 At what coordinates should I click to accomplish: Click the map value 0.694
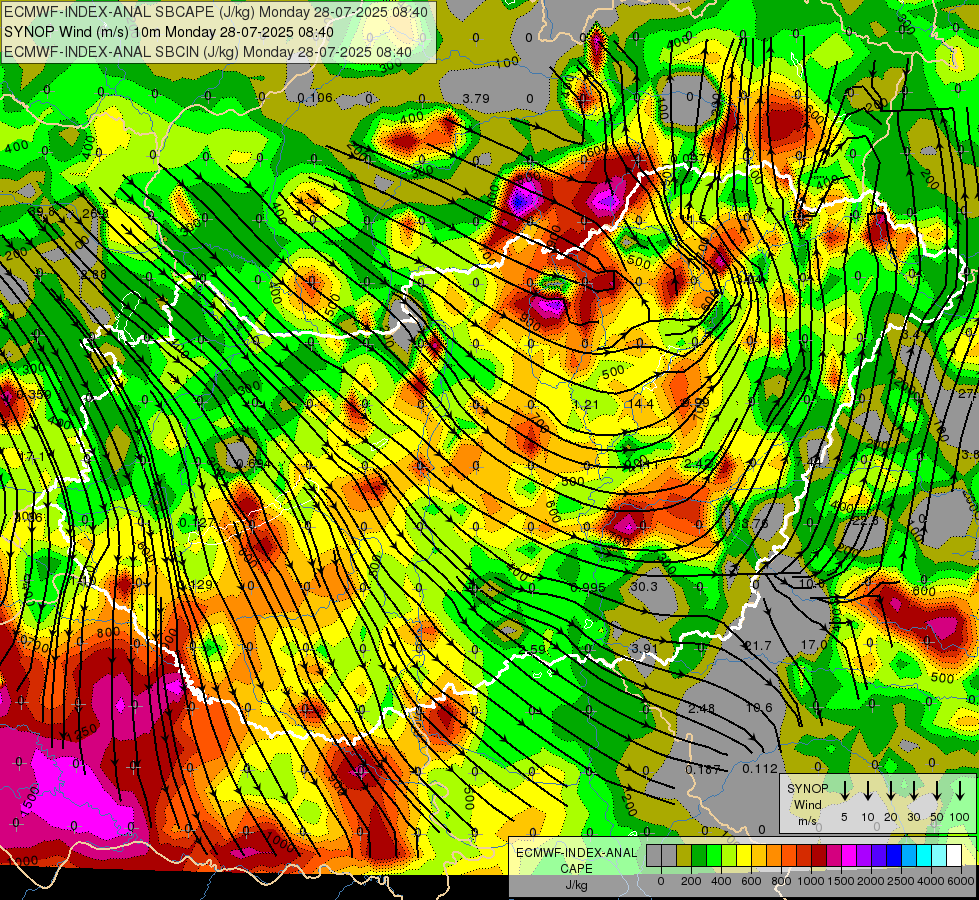(x=254, y=463)
